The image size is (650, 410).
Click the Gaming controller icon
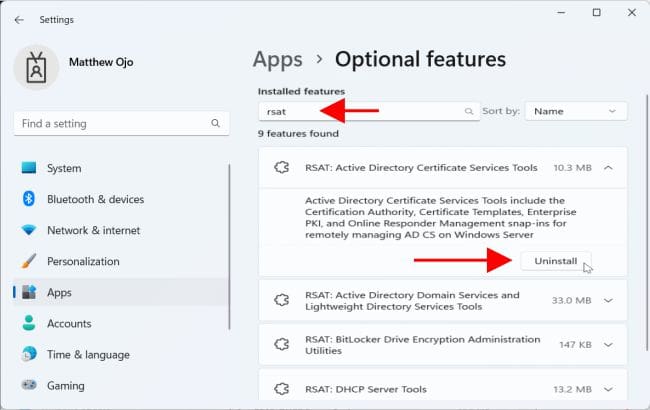(29, 385)
